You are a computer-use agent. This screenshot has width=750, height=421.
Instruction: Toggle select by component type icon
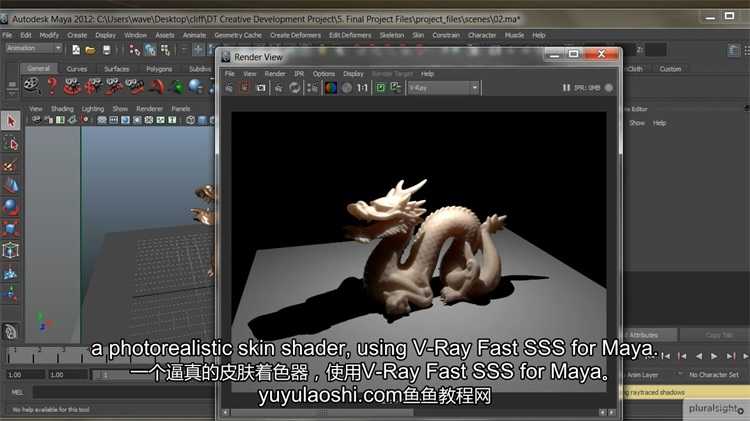[x=165, y=50]
